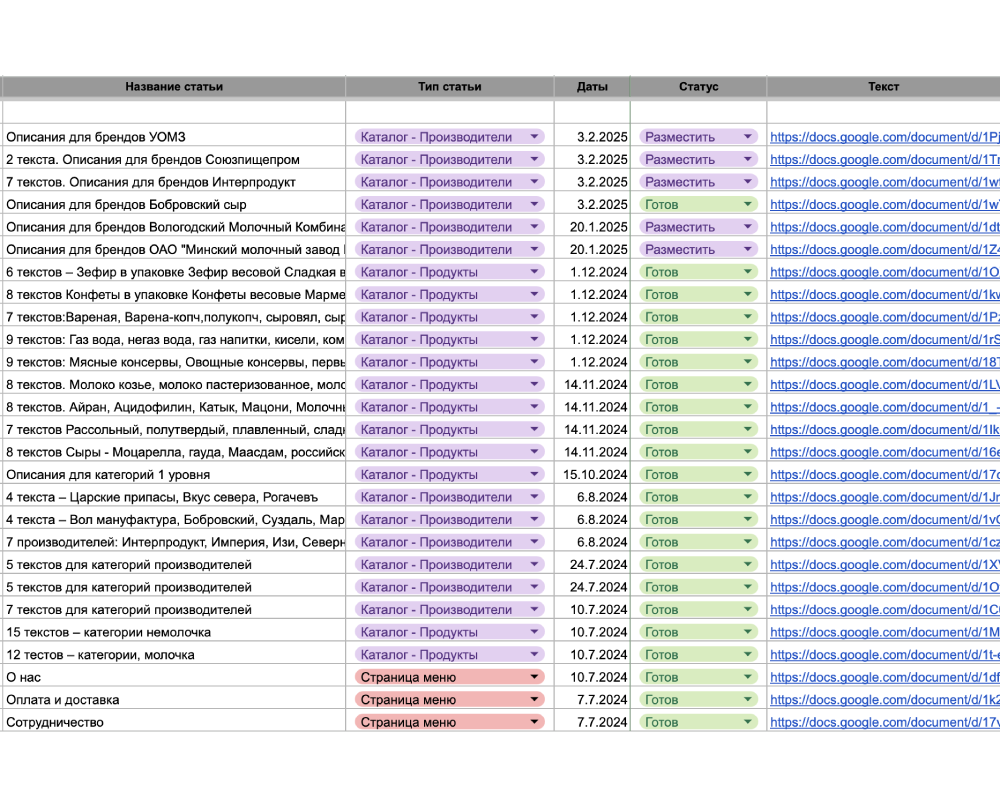Image resolution: width=1000 pixels, height=806 pixels.
Task: Select the 'Даты' column header
Action: pos(592,87)
